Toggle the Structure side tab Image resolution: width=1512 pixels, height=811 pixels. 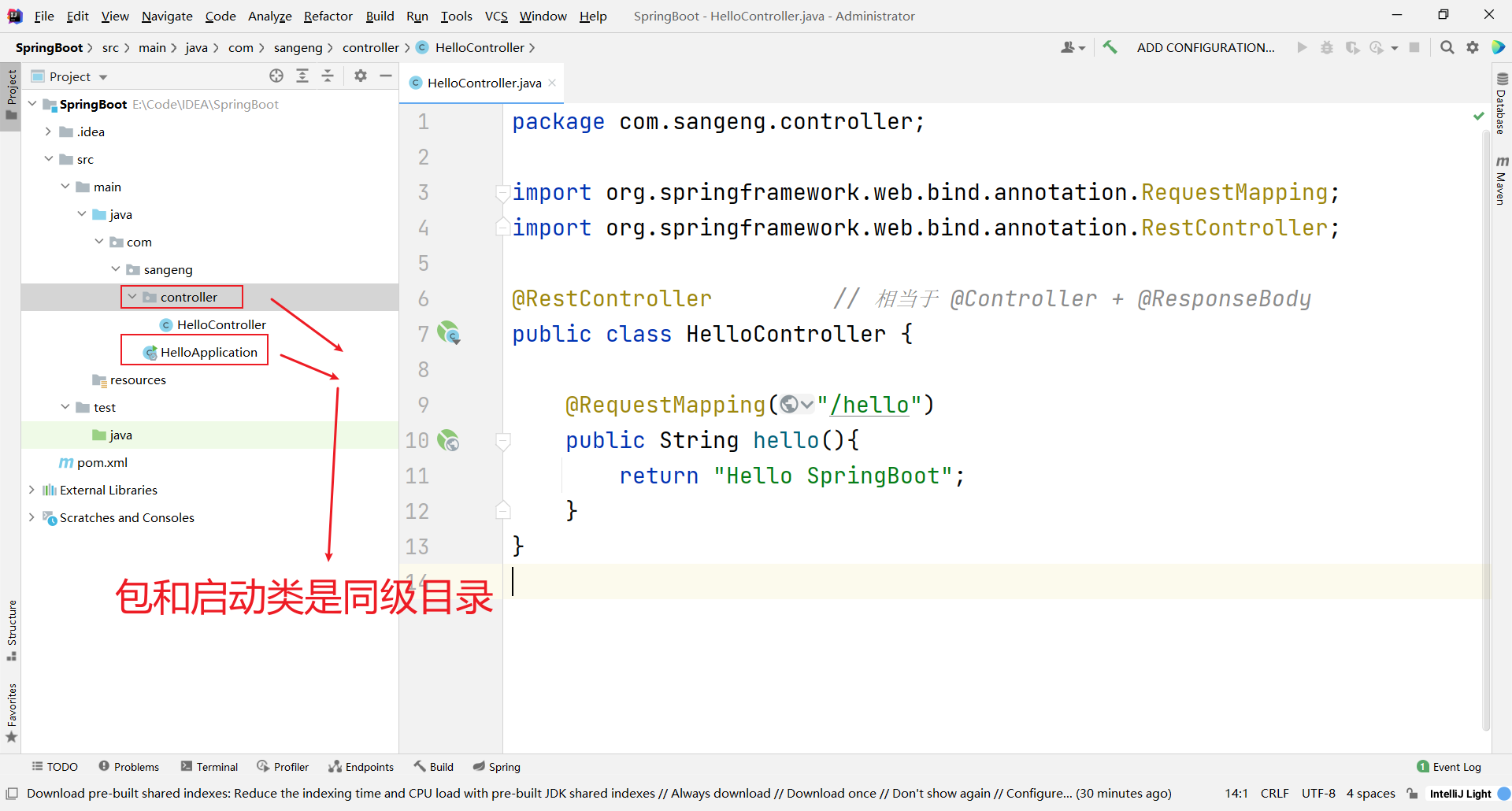click(x=11, y=631)
